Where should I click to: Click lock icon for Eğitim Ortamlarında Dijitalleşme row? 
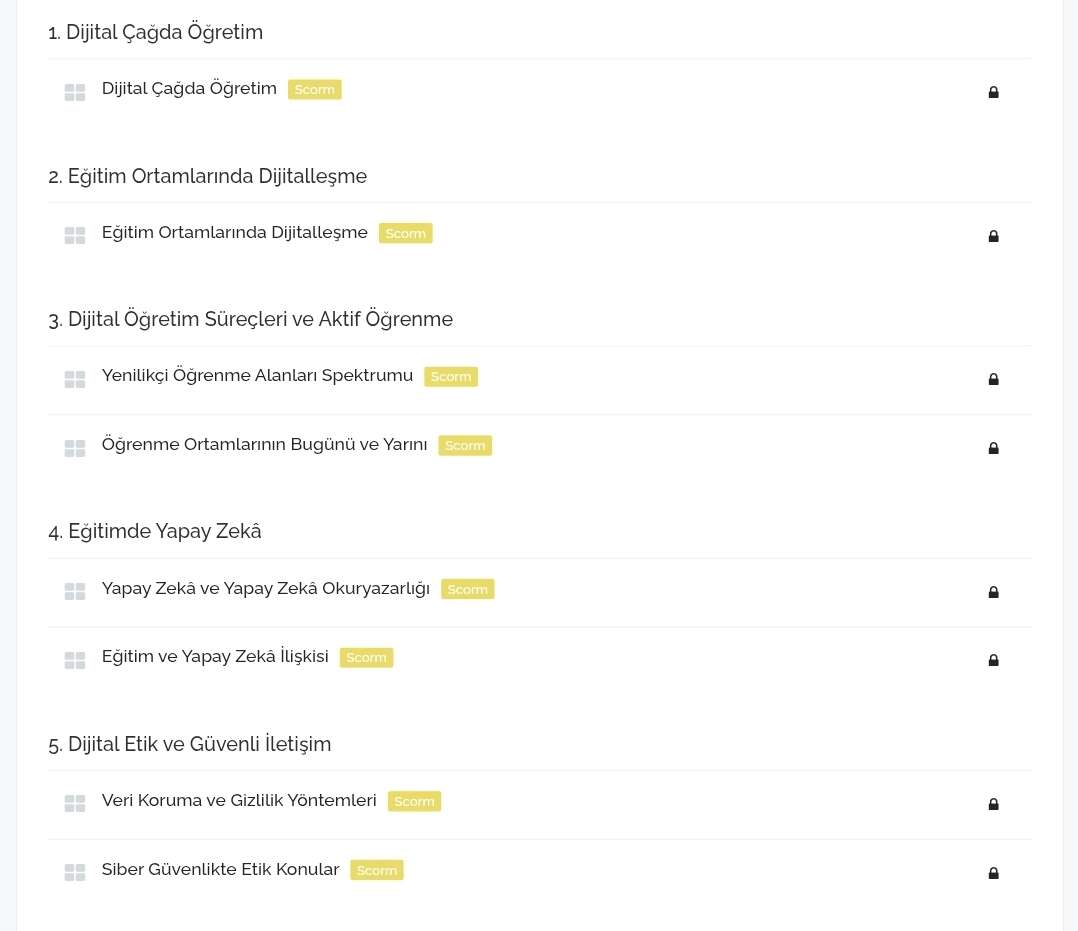pyautogui.click(x=993, y=236)
